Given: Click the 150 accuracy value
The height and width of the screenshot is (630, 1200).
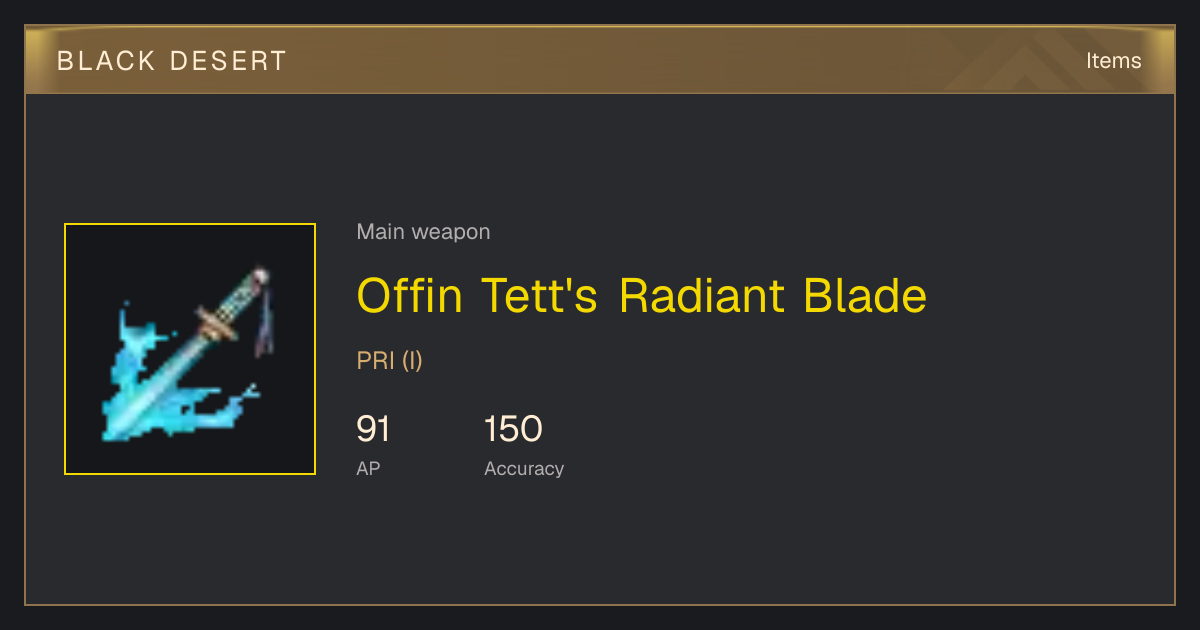Looking at the screenshot, I should tap(513, 429).
